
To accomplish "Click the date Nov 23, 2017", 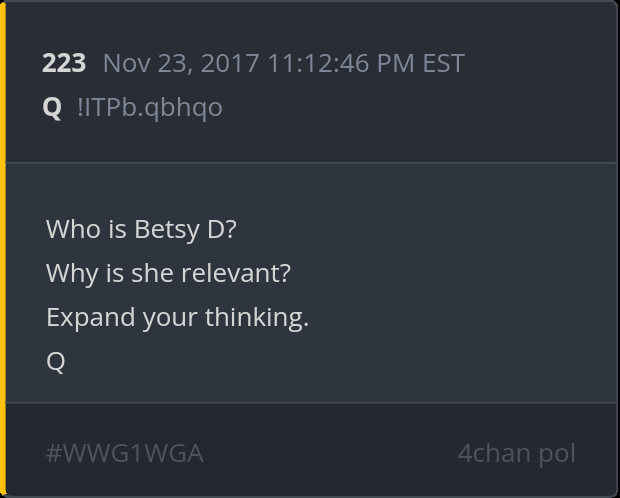I will coord(180,63).
